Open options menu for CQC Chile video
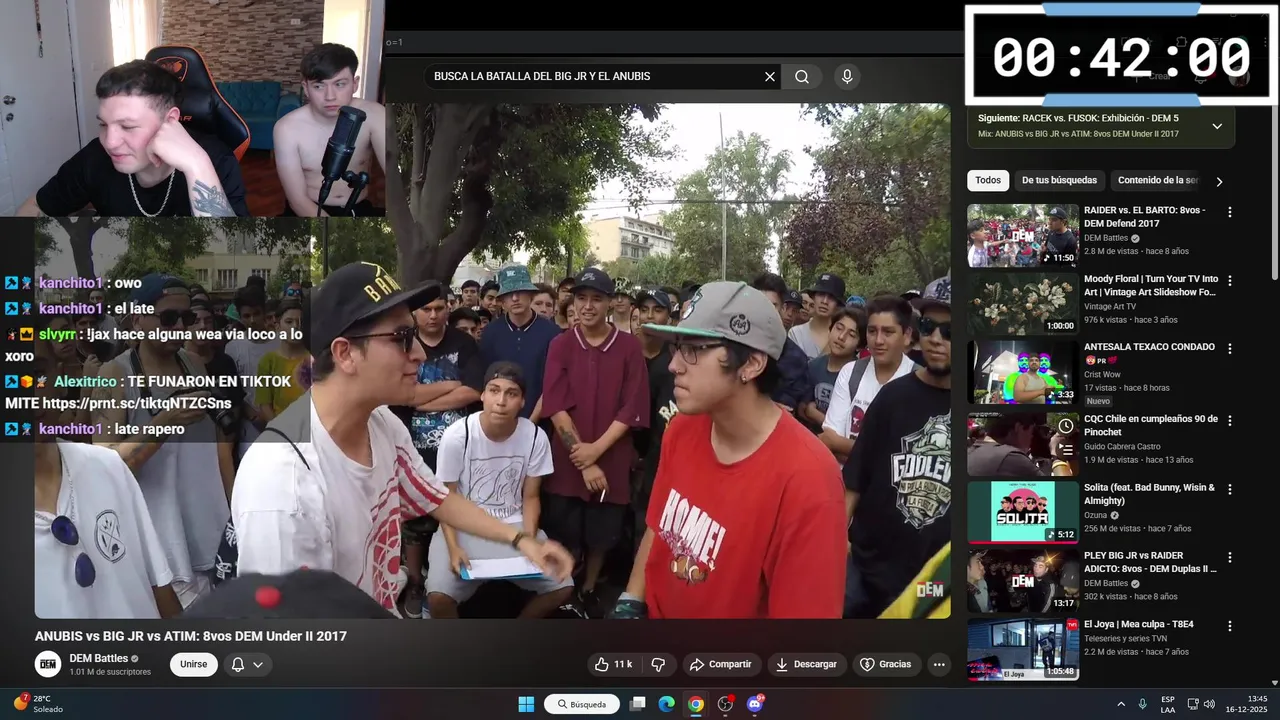The image size is (1280, 720). pos(1230,421)
